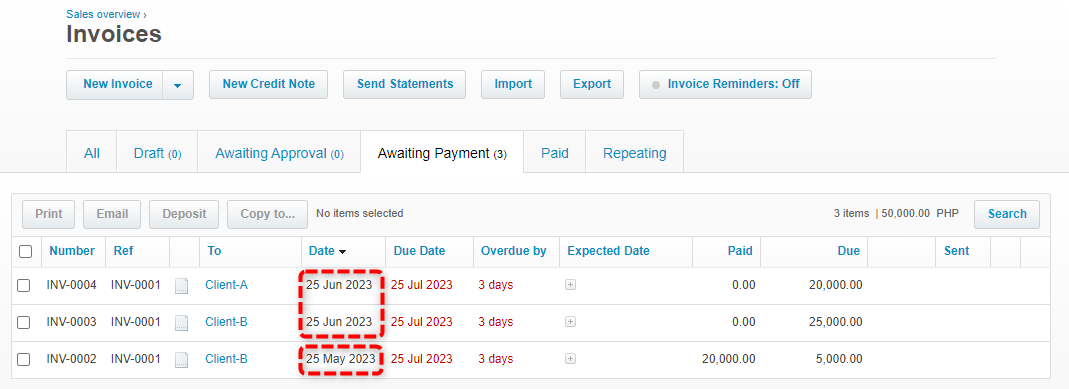This screenshot has height=389, width=1069.
Task: Sort by the Date column header
Action: (327, 251)
